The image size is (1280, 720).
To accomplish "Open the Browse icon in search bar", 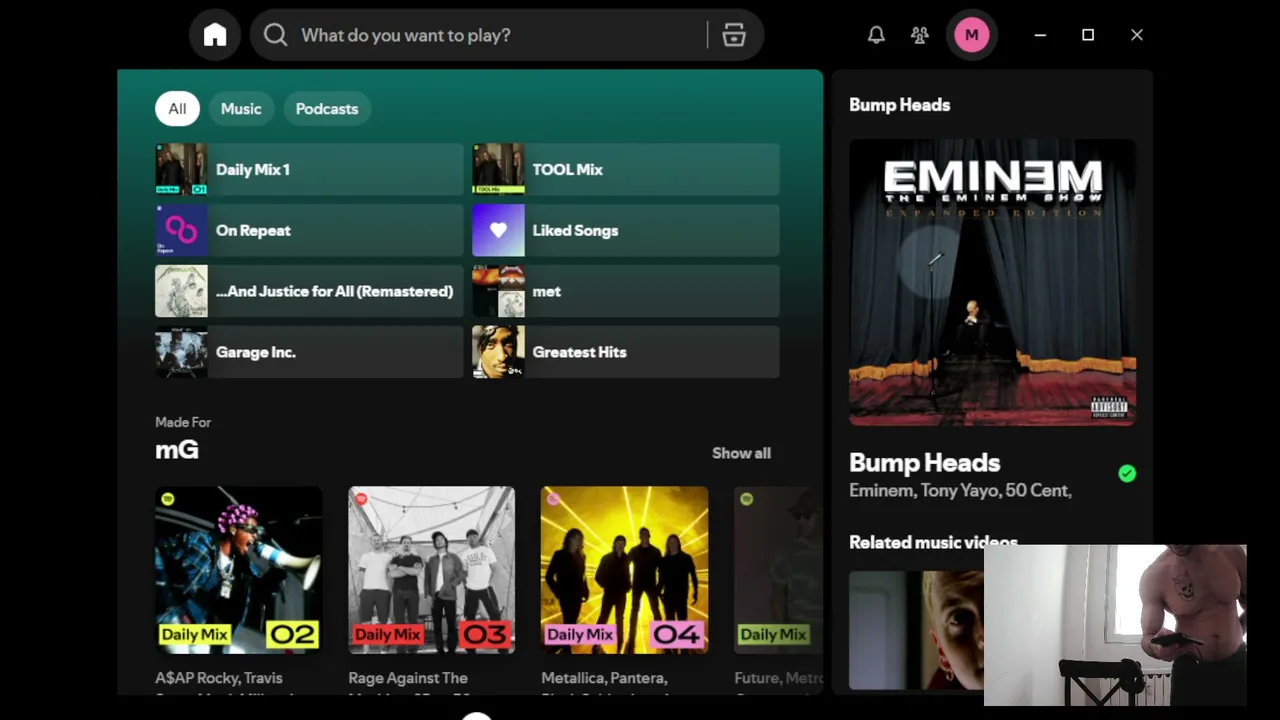I will 734,35.
